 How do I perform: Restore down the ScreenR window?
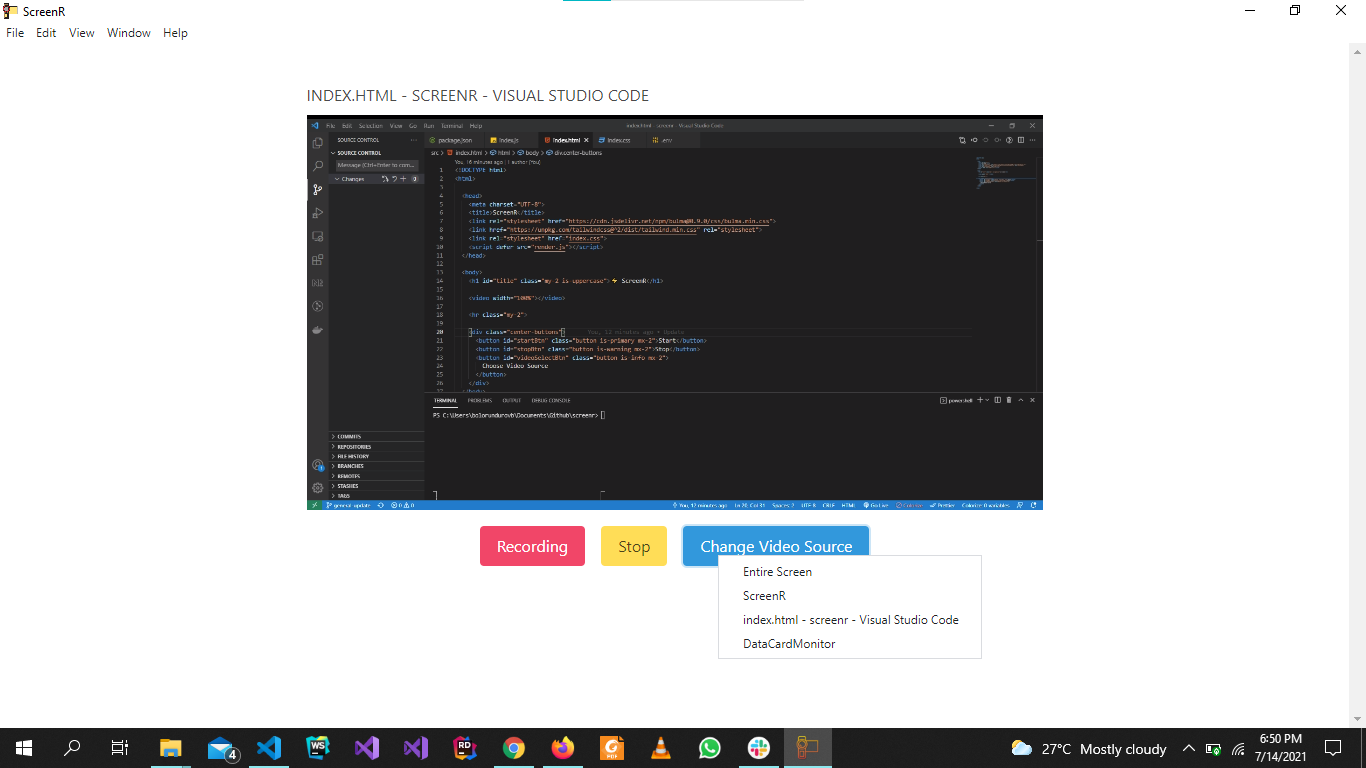[x=1296, y=11]
